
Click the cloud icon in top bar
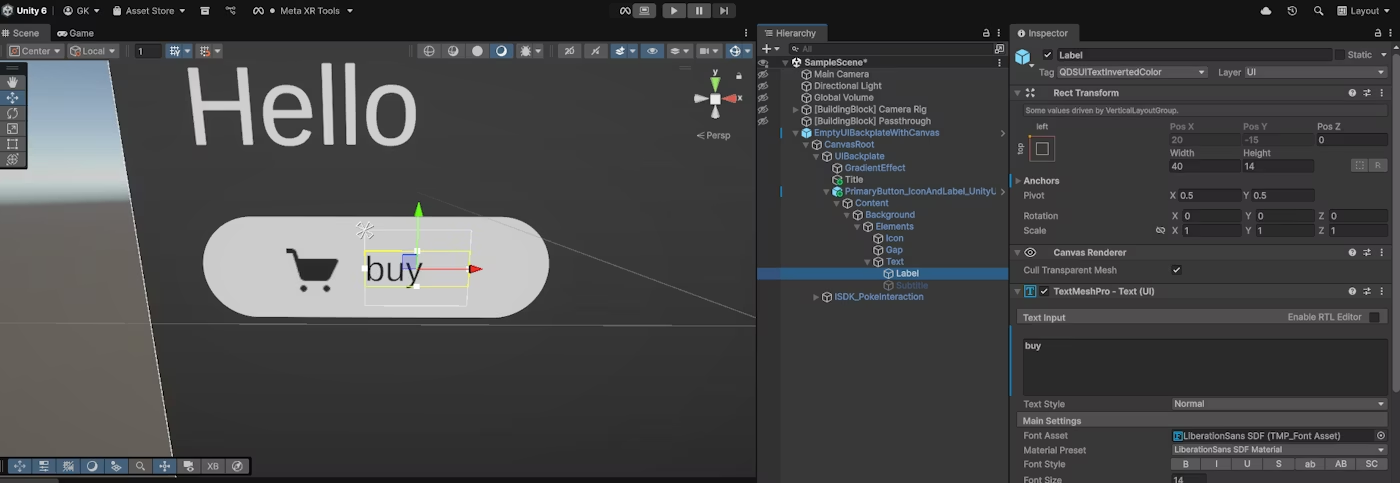[1266, 11]
